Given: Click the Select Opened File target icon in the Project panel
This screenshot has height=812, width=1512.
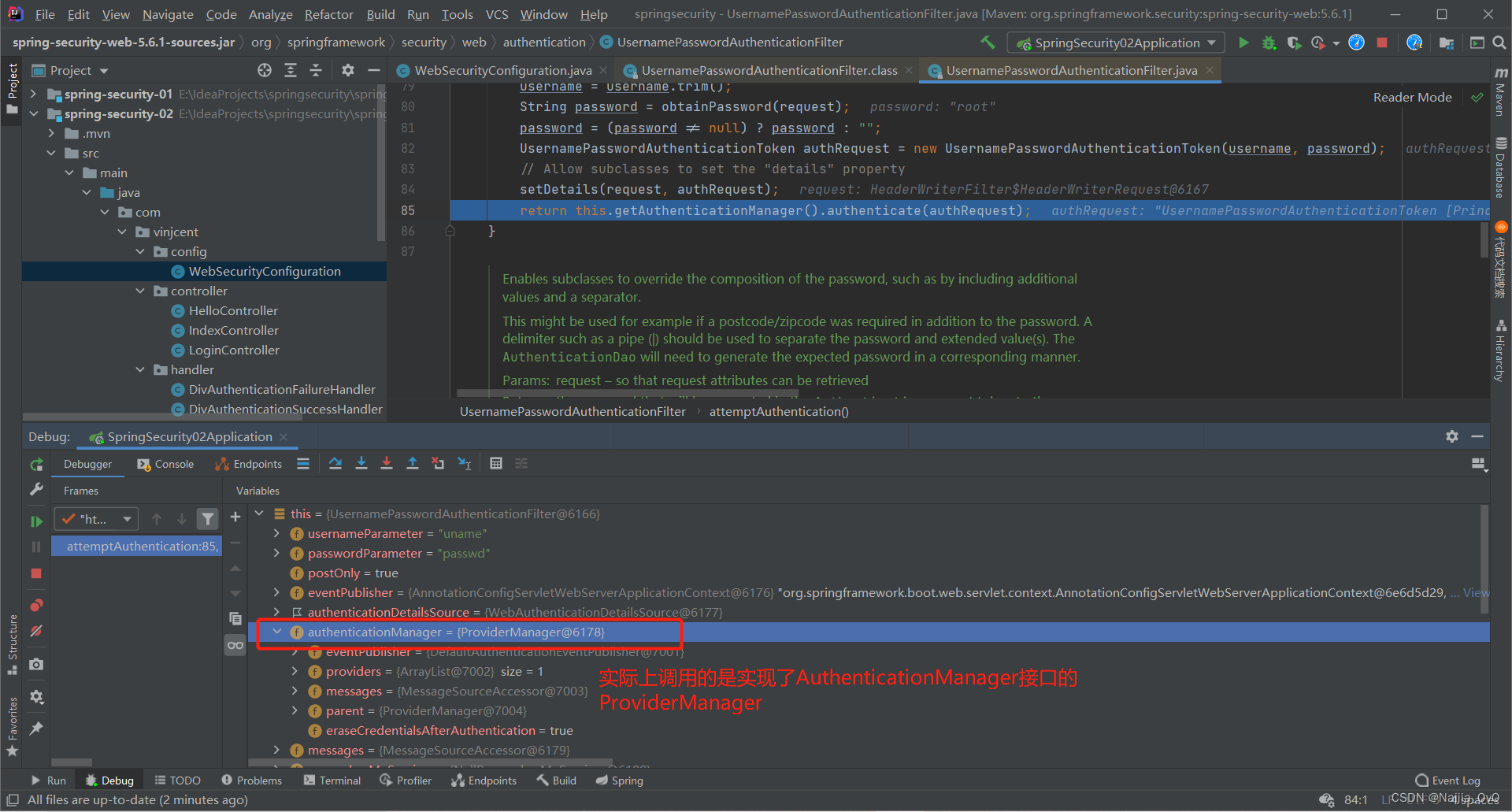Looking at the screenshot, I should coord(265,70).
